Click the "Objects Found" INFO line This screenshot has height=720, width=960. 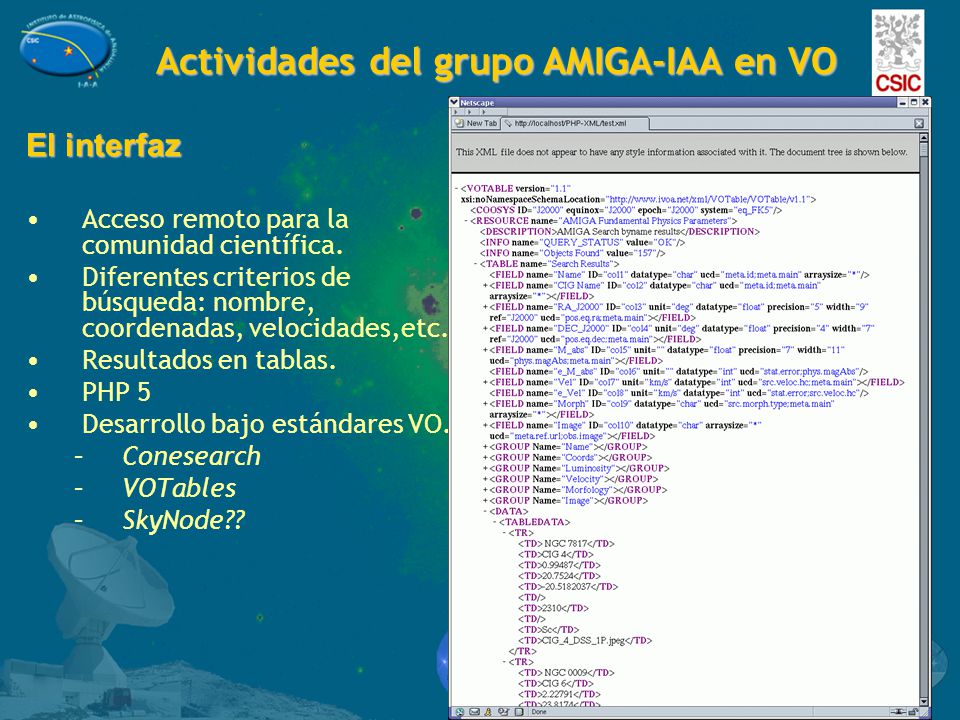572,253
